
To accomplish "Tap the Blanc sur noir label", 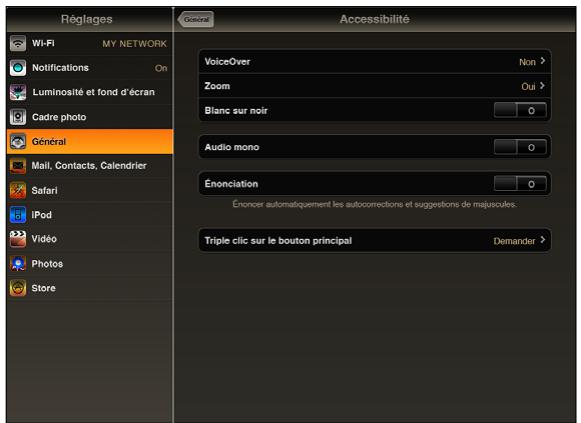I will (236, 110).
